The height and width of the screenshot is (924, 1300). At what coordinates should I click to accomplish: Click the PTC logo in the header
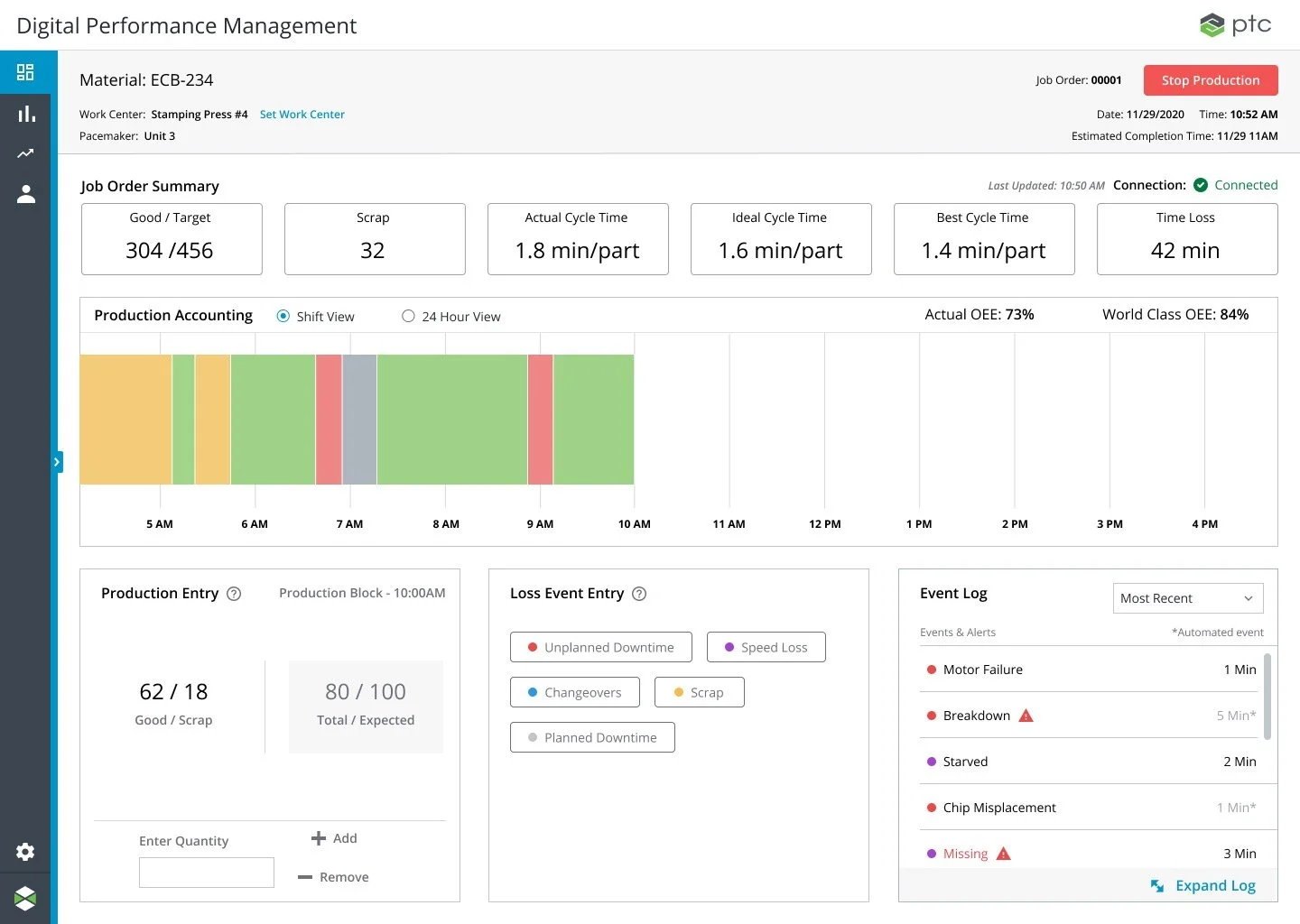pos(1235,24)
